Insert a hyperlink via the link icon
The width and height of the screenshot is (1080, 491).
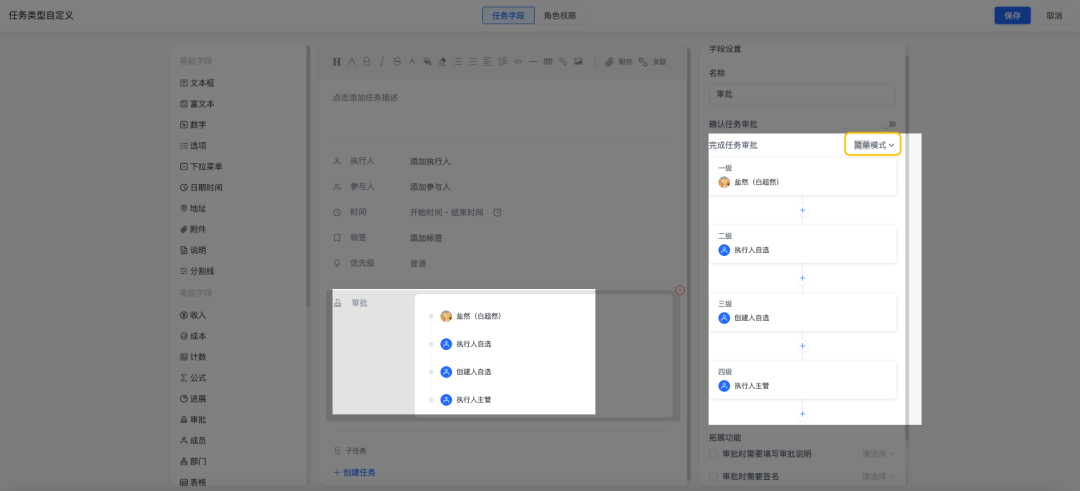(x=563, y=61)
